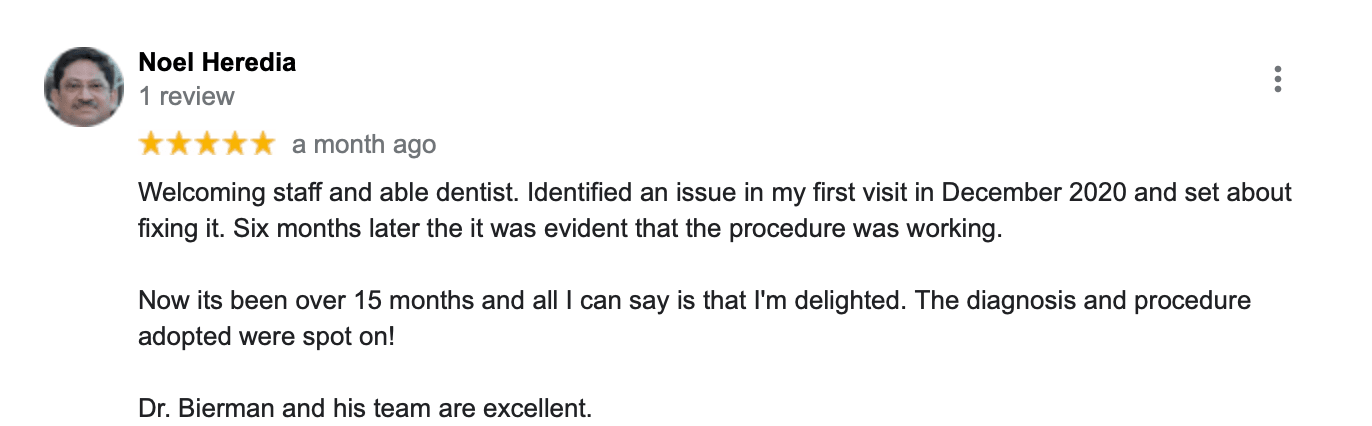
Task: Open the three-dot review options menu
Action: point(1277,80)
